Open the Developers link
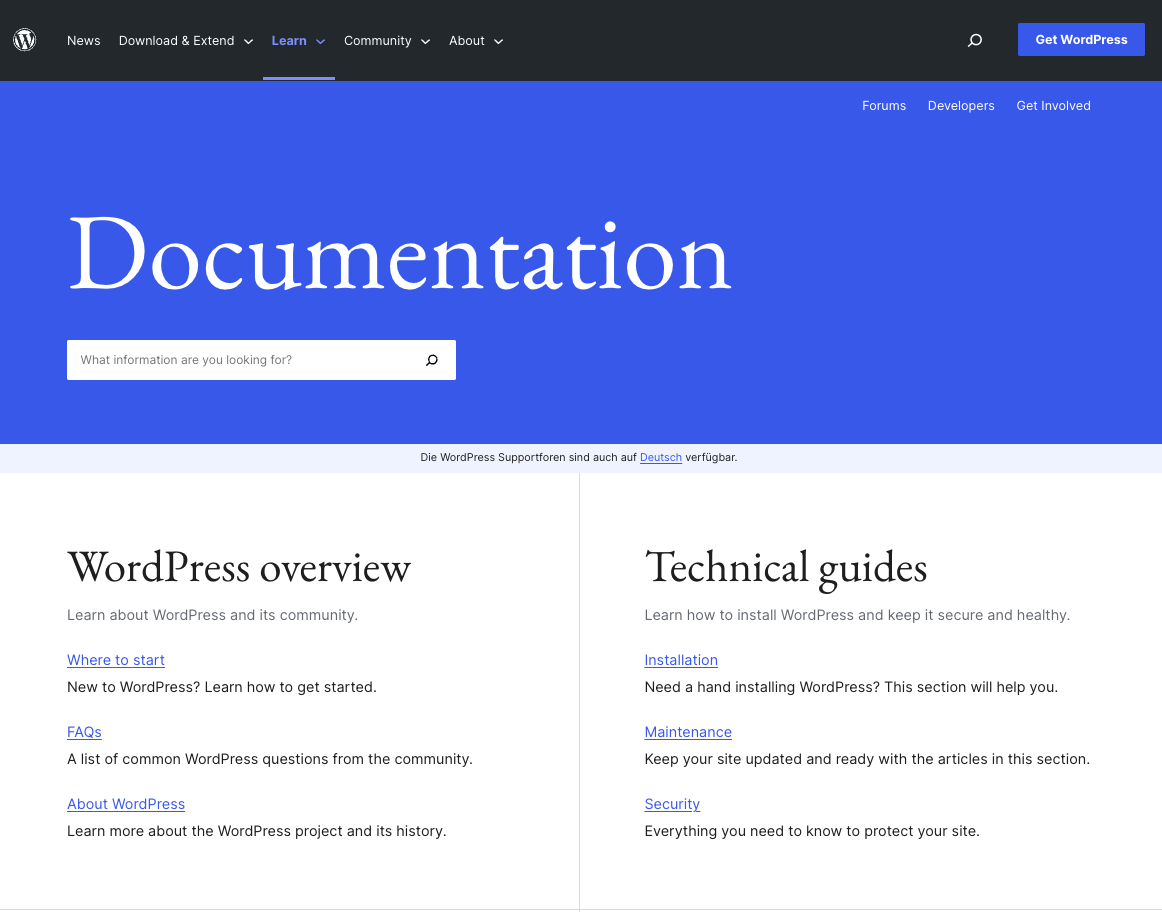 (x=961, y=106)
